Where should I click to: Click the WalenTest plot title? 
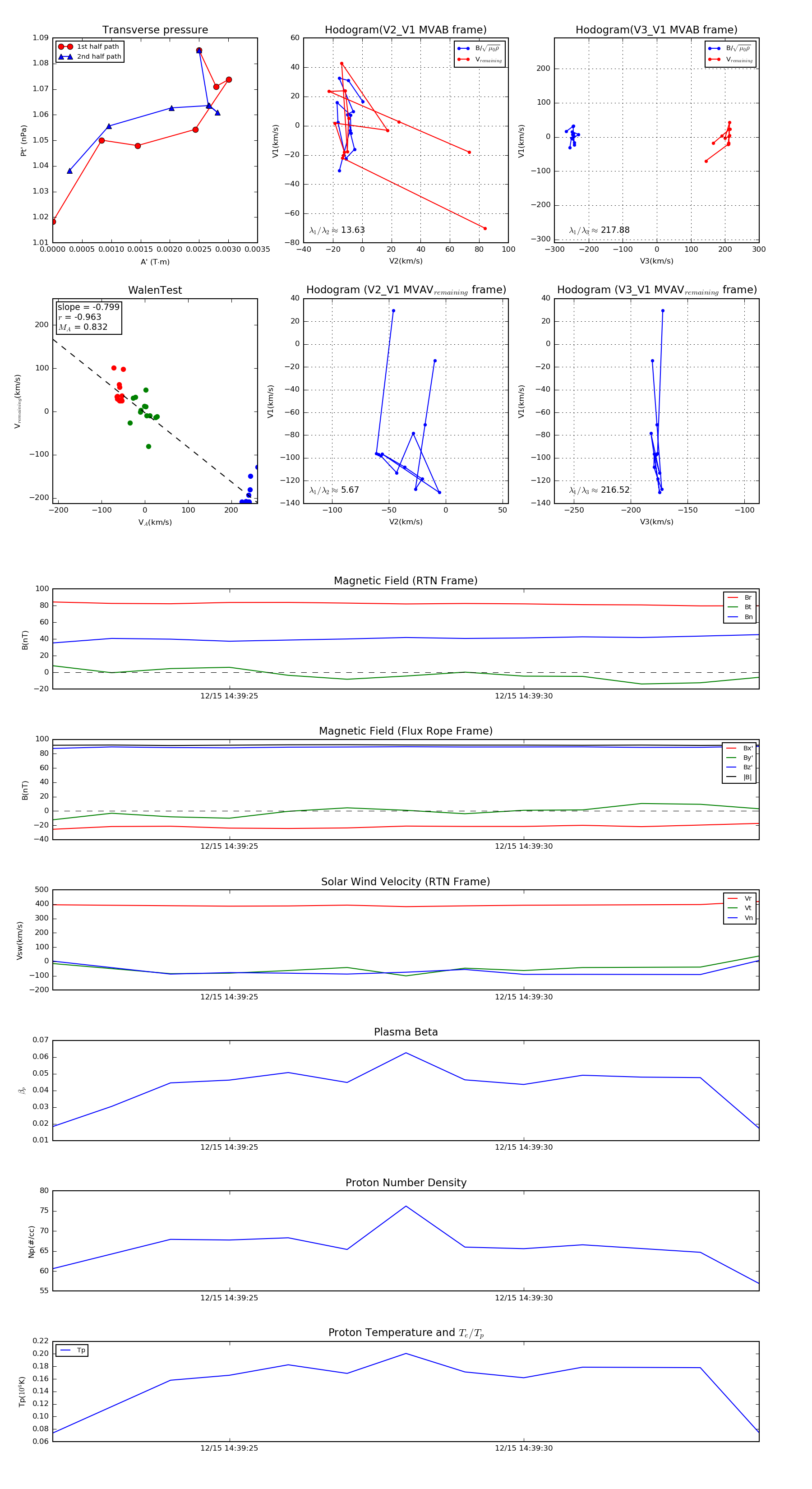(x=155, y=290)
